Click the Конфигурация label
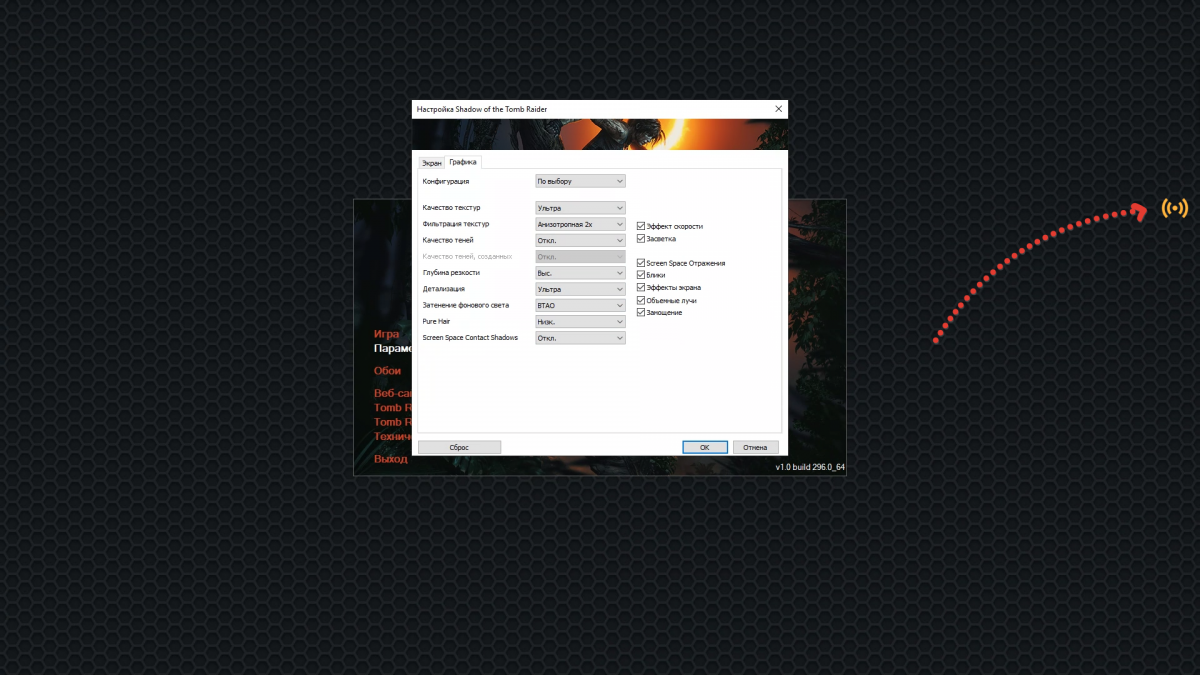Image resolution: width=1200 pixels, height=675 pixels. 446,182
